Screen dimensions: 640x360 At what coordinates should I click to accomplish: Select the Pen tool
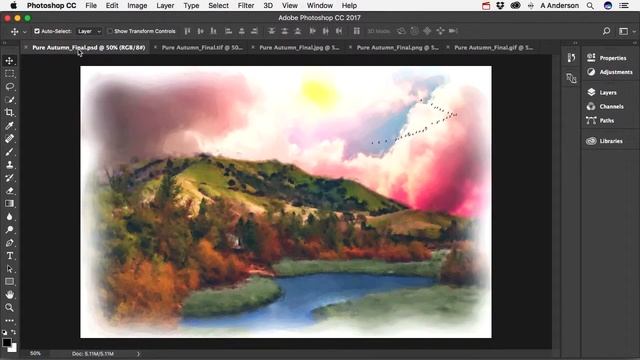(x=9, y=243)
